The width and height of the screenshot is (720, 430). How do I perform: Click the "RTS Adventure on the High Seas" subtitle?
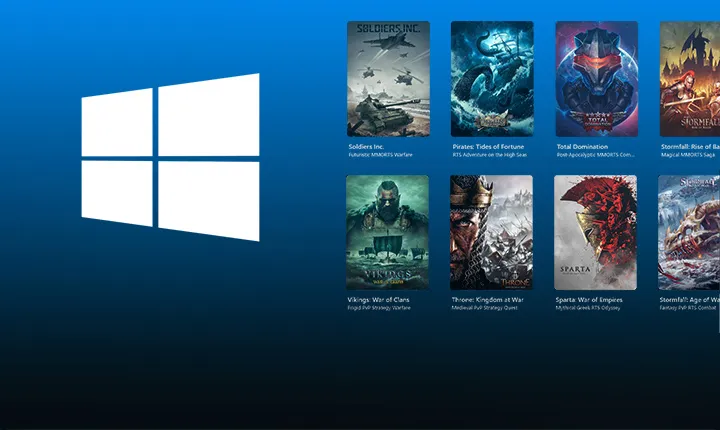(488, 155)
